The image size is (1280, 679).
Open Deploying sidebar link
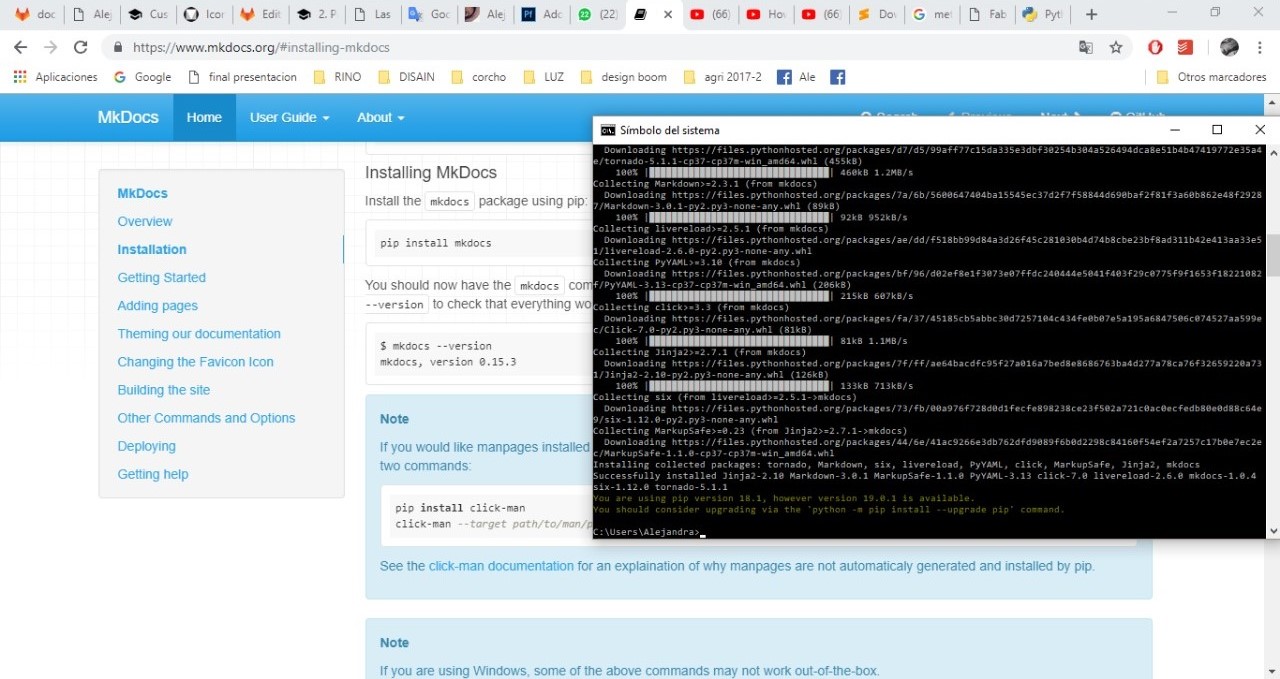pyautogui.click(x=146, y=445)
